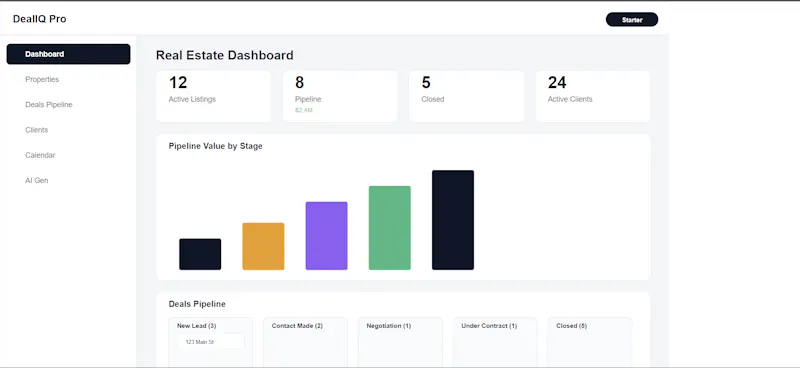
Task: Select the Contact Made (2) column
Action: [x=306, y=342]
